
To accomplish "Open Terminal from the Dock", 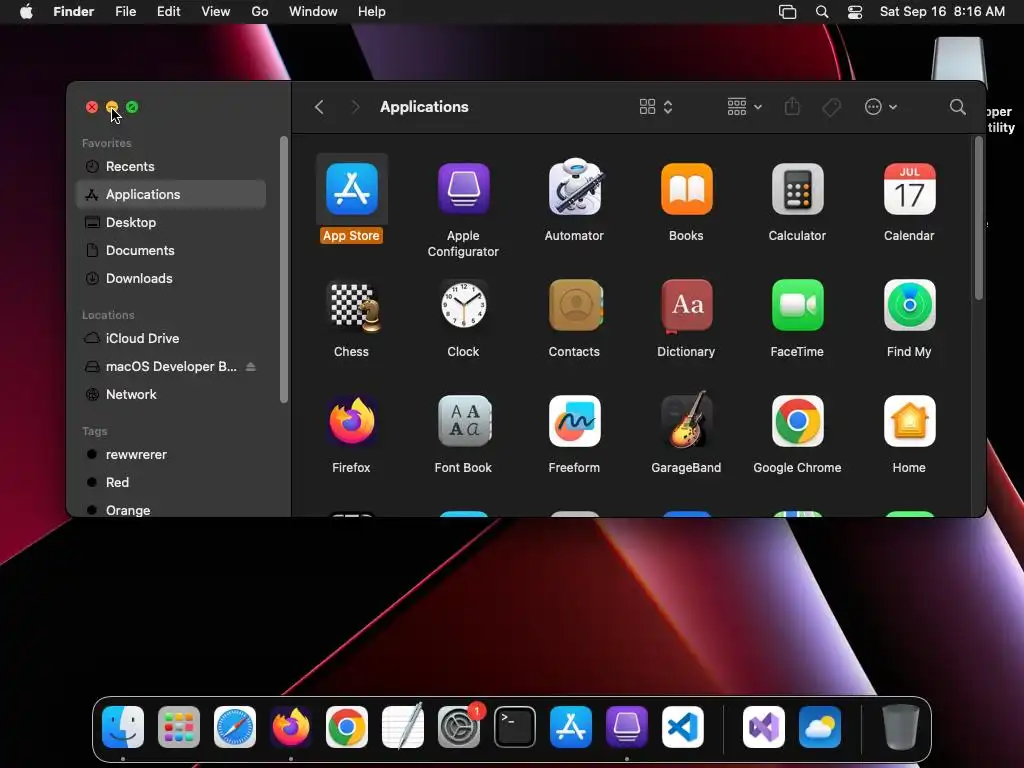I will click(x=515, y=727).
